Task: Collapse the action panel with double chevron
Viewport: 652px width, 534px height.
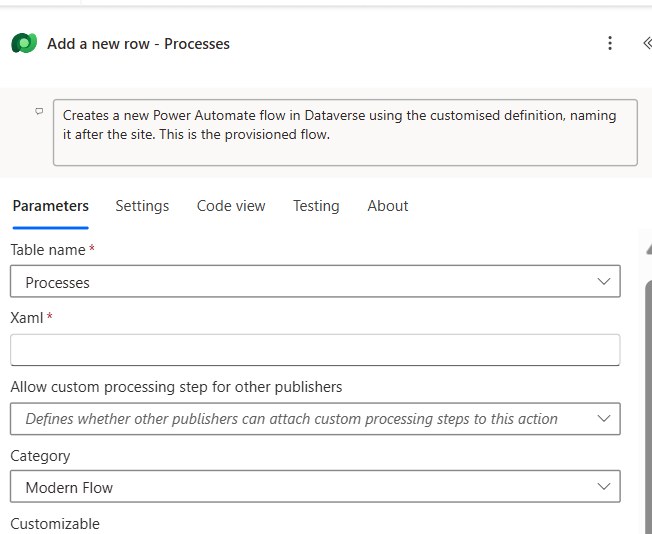Action: click(647, 43)
